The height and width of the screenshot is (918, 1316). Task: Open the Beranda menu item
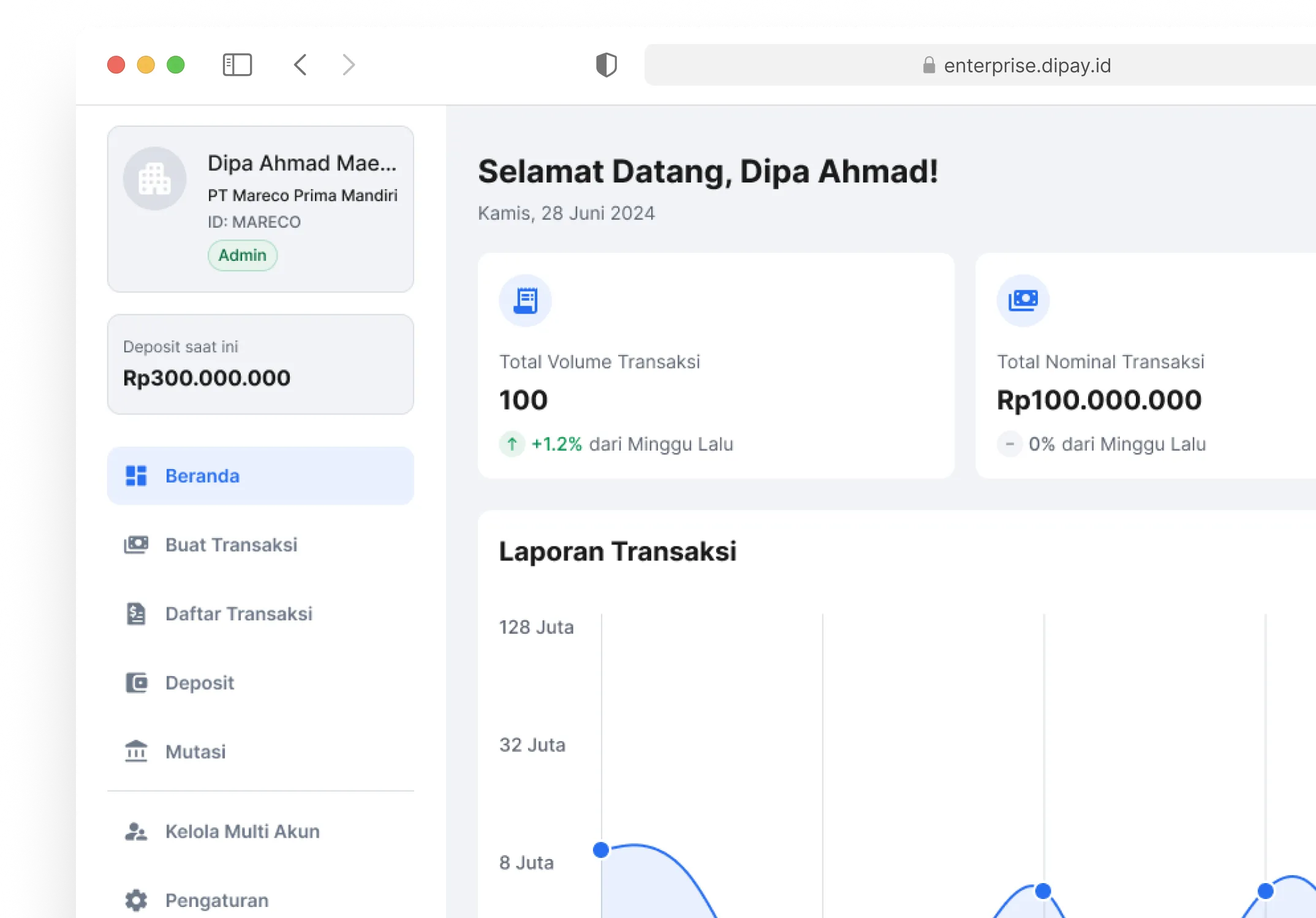tap(260, 476)
